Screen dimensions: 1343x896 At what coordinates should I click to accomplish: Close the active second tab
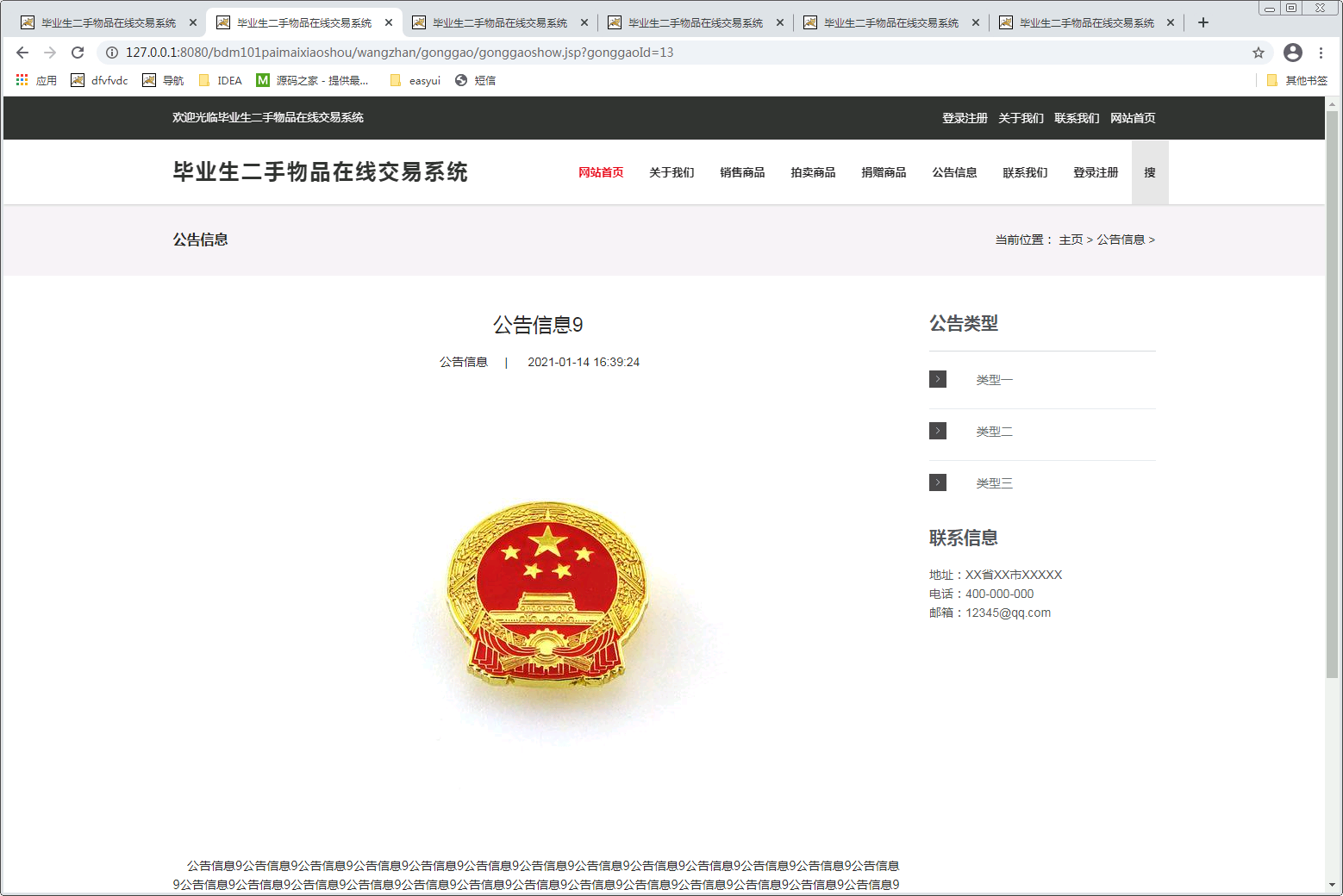pyautogui.click(x=389, y=22)
